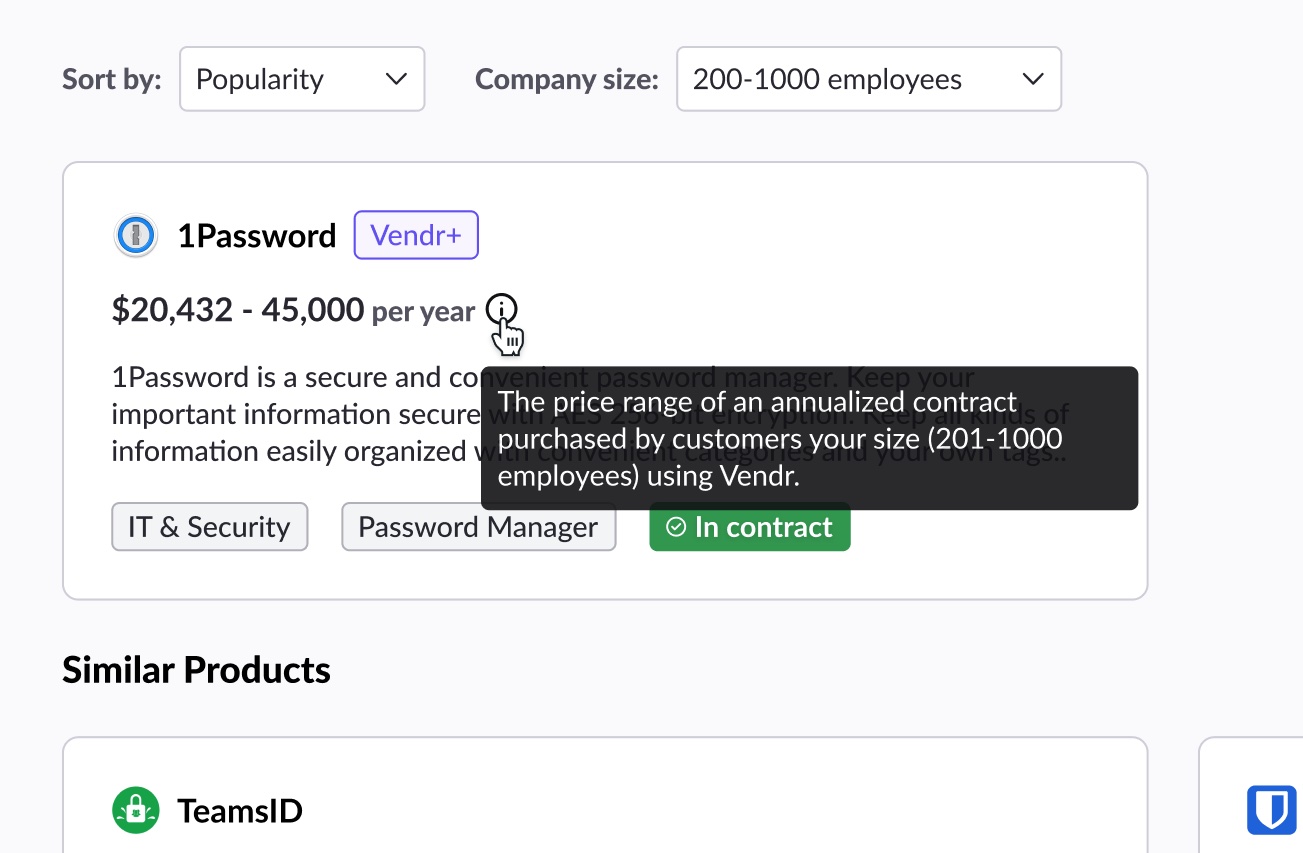Click the price info circle icon
Screen dimensions: 1303x853
click(502, 310)
